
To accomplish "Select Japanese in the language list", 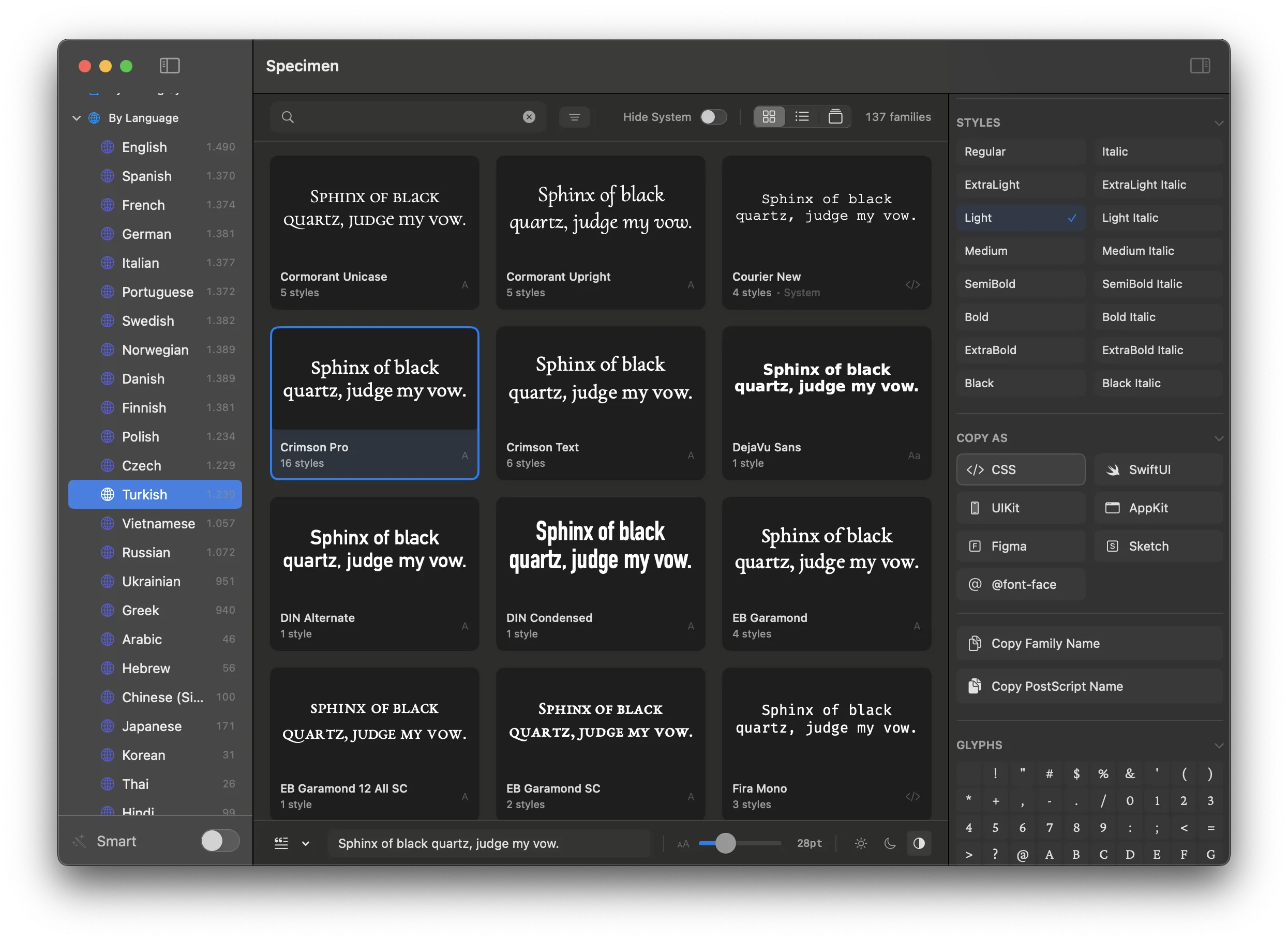I will pos(151,726).
